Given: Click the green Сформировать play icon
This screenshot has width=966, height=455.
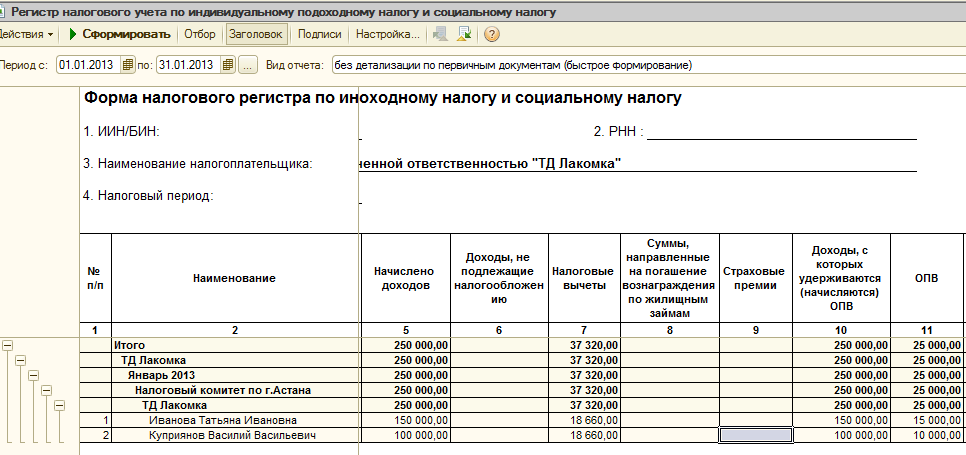Looking at the screenshot, I should click(72, 34).
